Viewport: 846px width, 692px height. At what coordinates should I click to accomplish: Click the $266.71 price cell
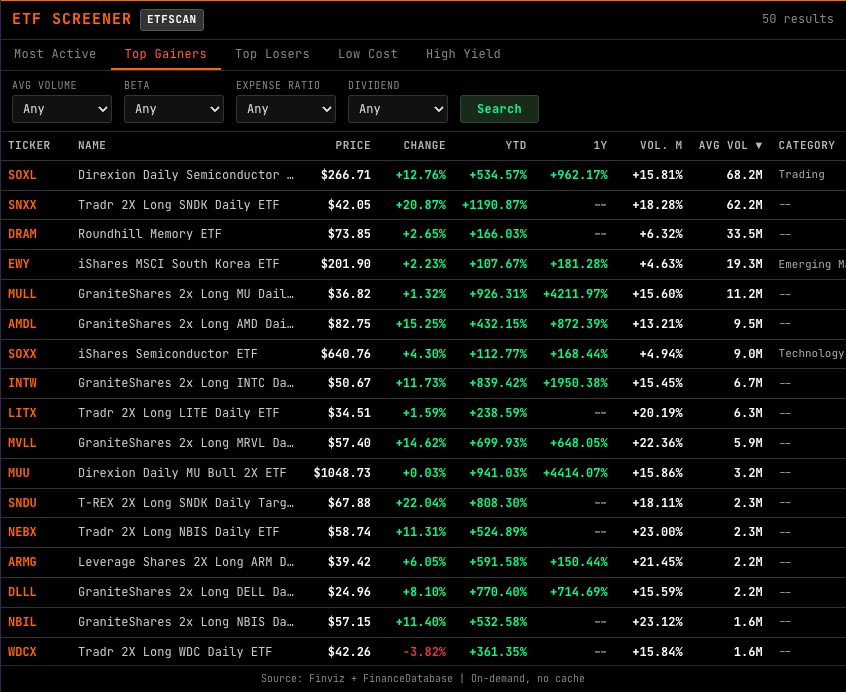click(x=346, y=175)
